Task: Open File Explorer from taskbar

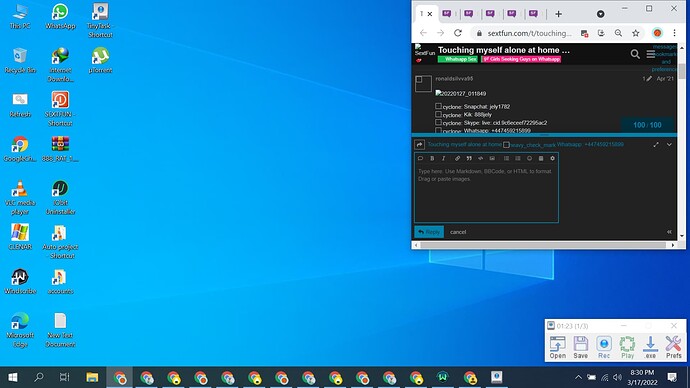Action: (92, 377)
